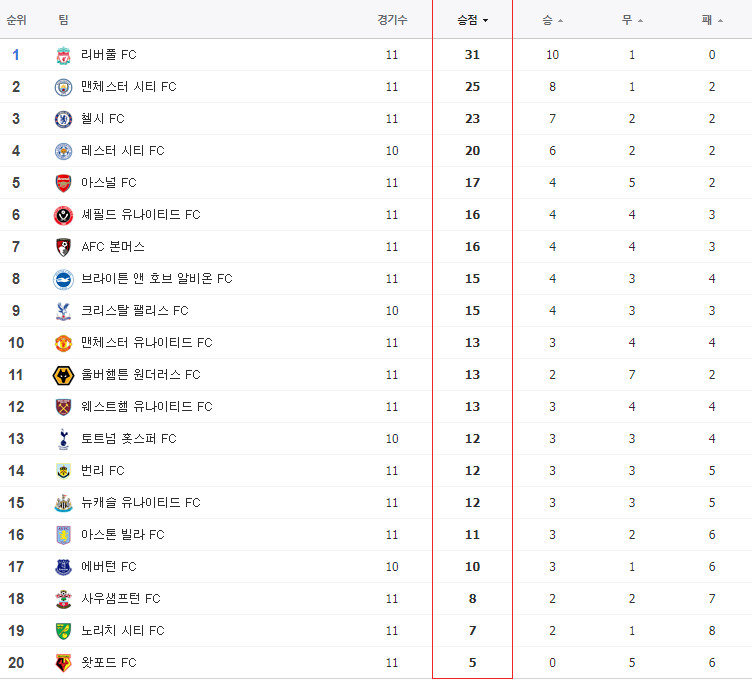Screen dimensions: 752x680
Task: Click the 순위 rank column header
Action: pos(16,20)
